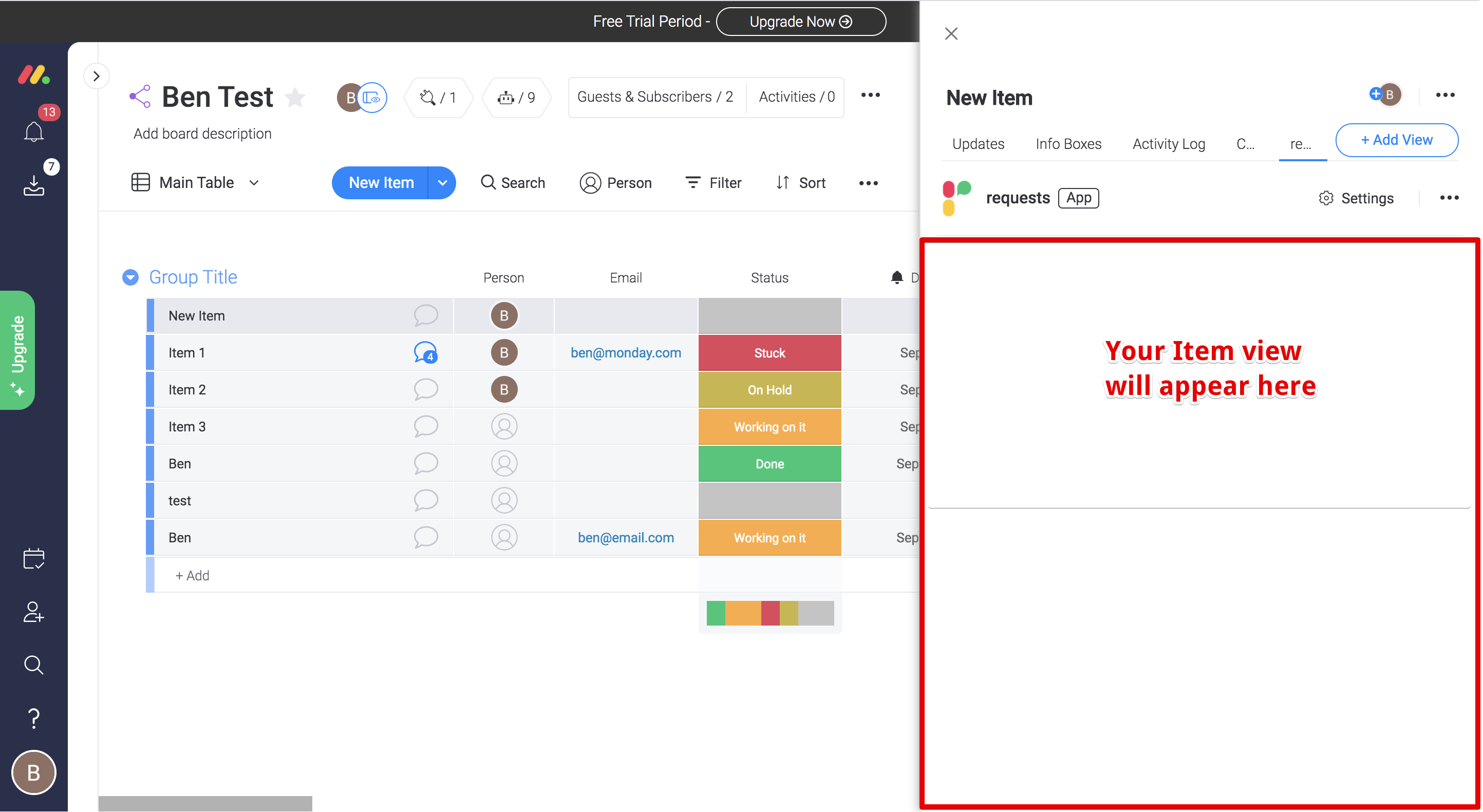Viewport: 1483px width, 812px height.
Task: Open the notifications bell in sidebar
Action: pyautogui.click(x=33, y=132)
